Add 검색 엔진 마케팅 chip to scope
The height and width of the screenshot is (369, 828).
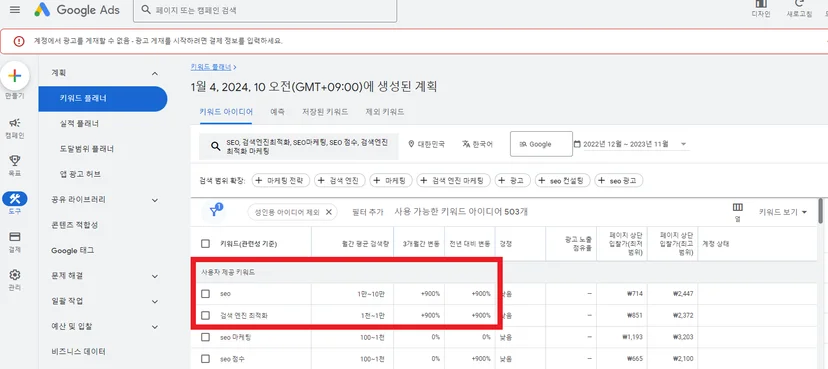454,180
